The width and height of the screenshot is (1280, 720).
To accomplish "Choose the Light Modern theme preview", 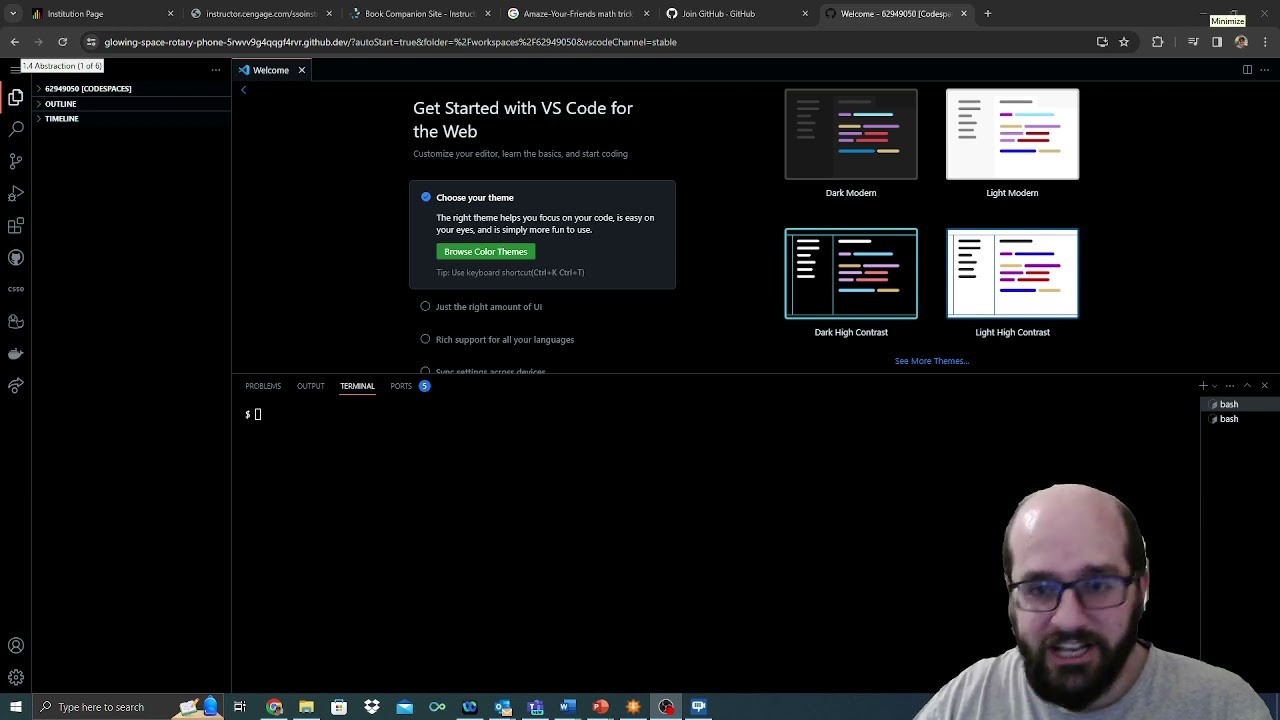I will click(1012, 134).
